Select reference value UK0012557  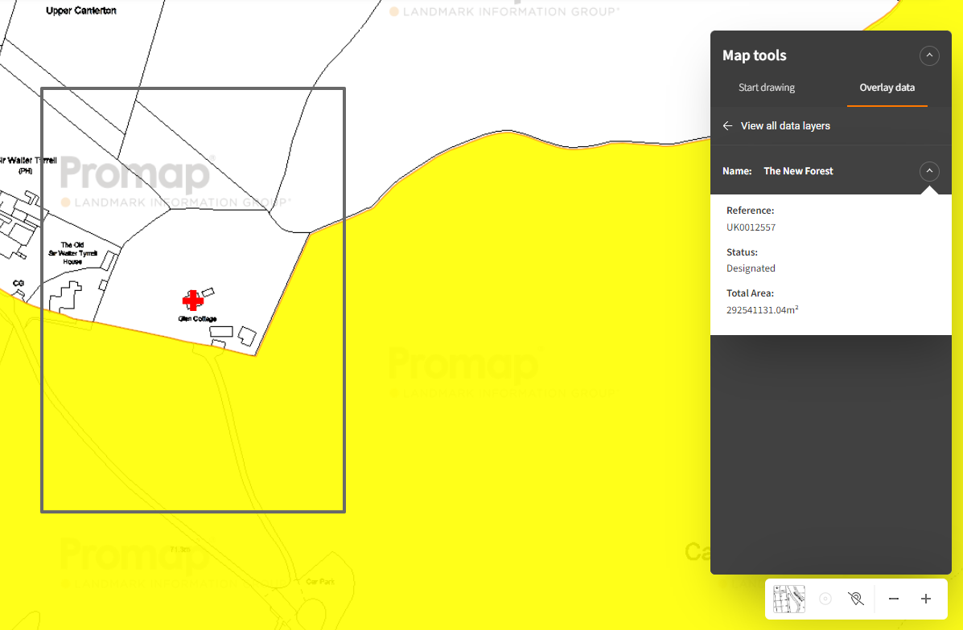tap(751, 227)
